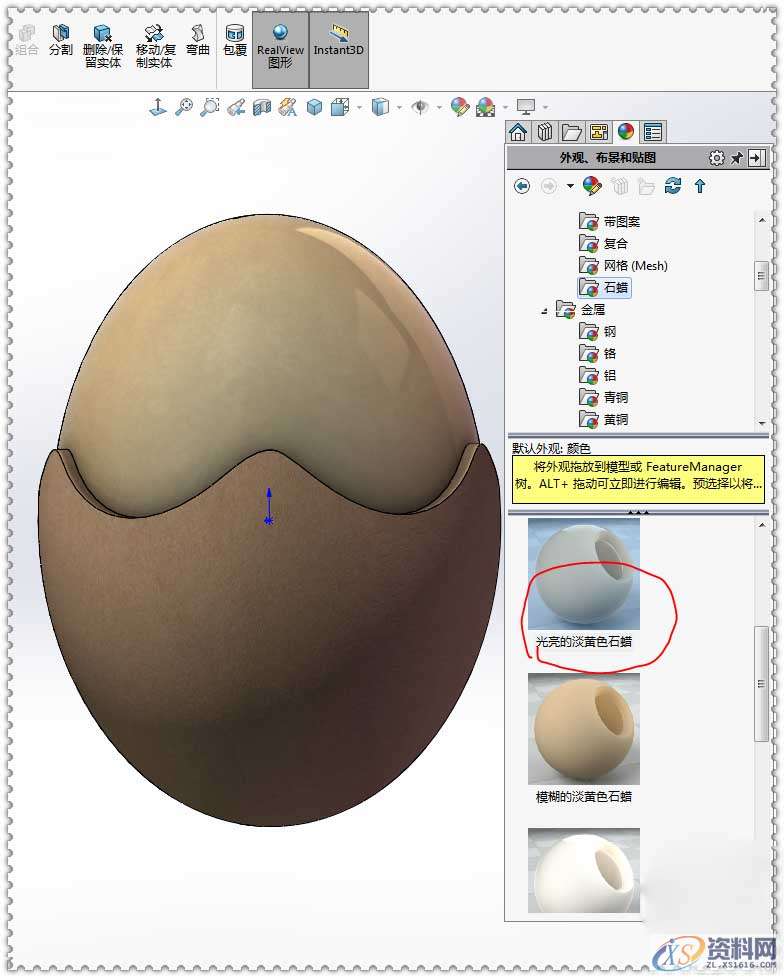Open the Apply Scene dropdown arrow

pyautogui.click(x=505, y=108)
